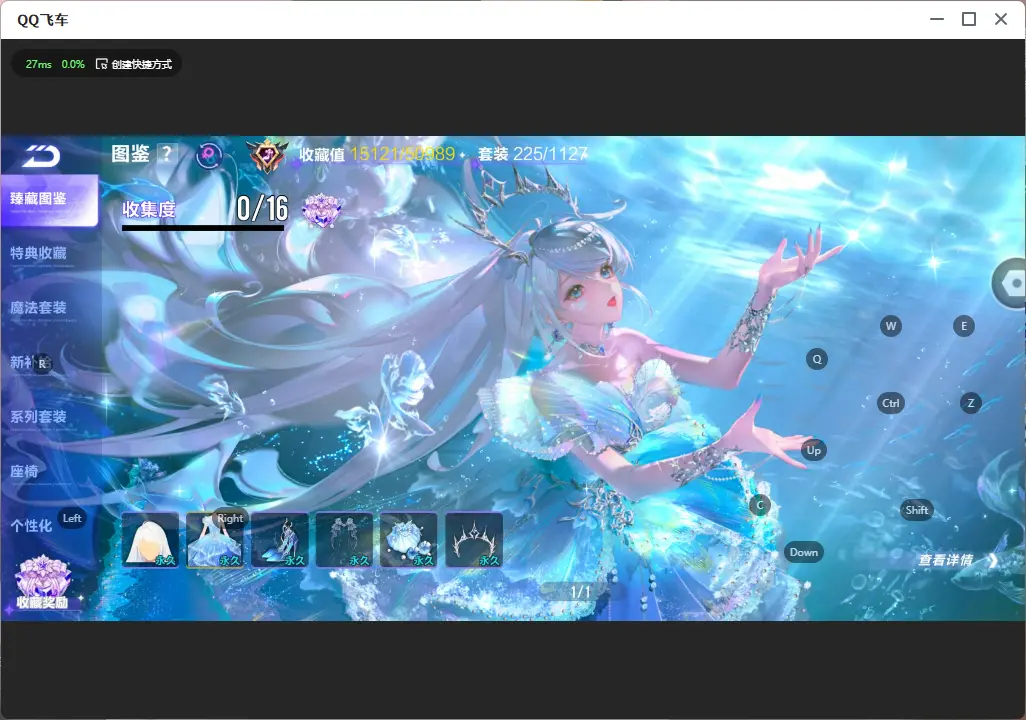Select the silver crown item thumbnail

click(x=474, y=539)
